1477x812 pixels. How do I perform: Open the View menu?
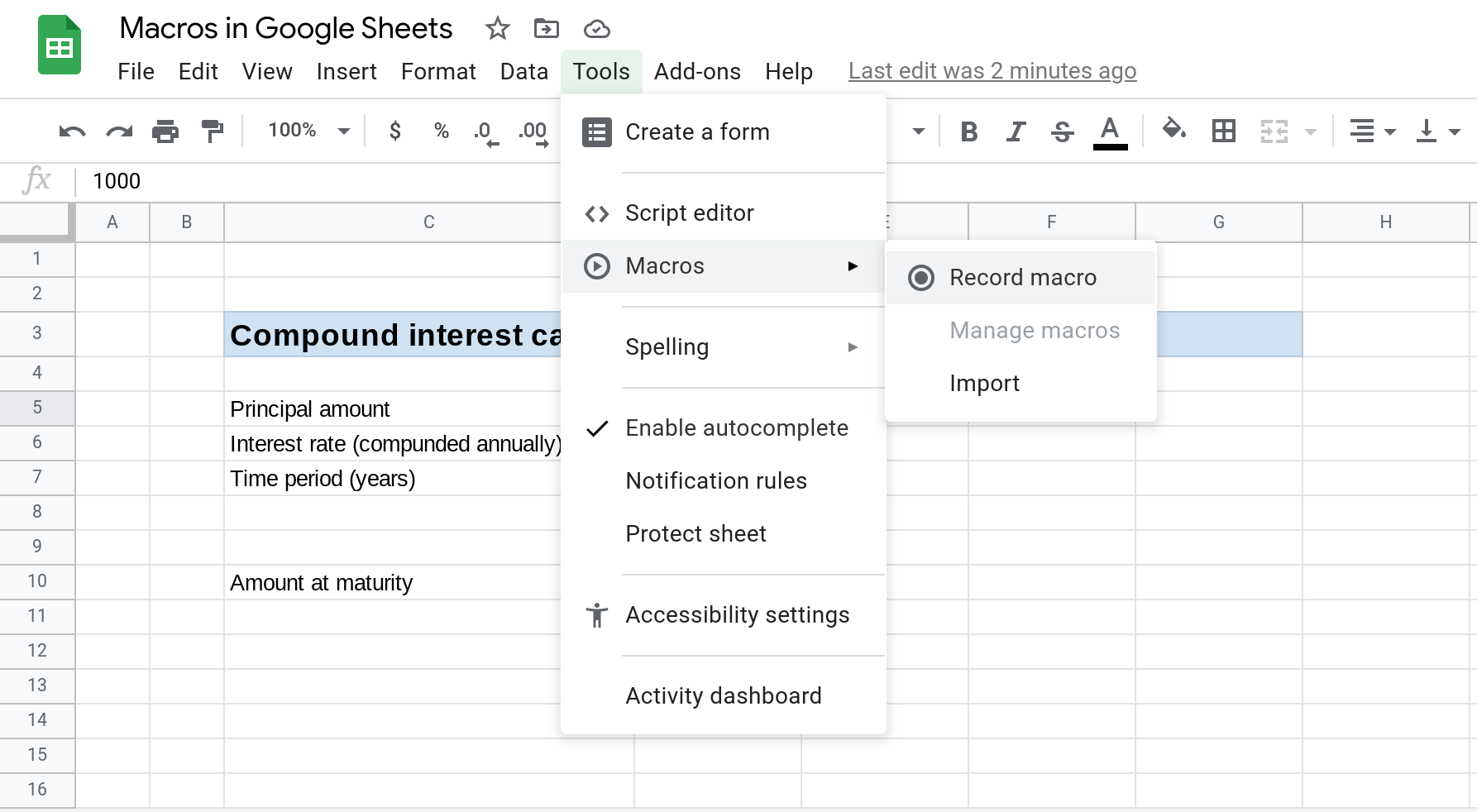point(267,72)
